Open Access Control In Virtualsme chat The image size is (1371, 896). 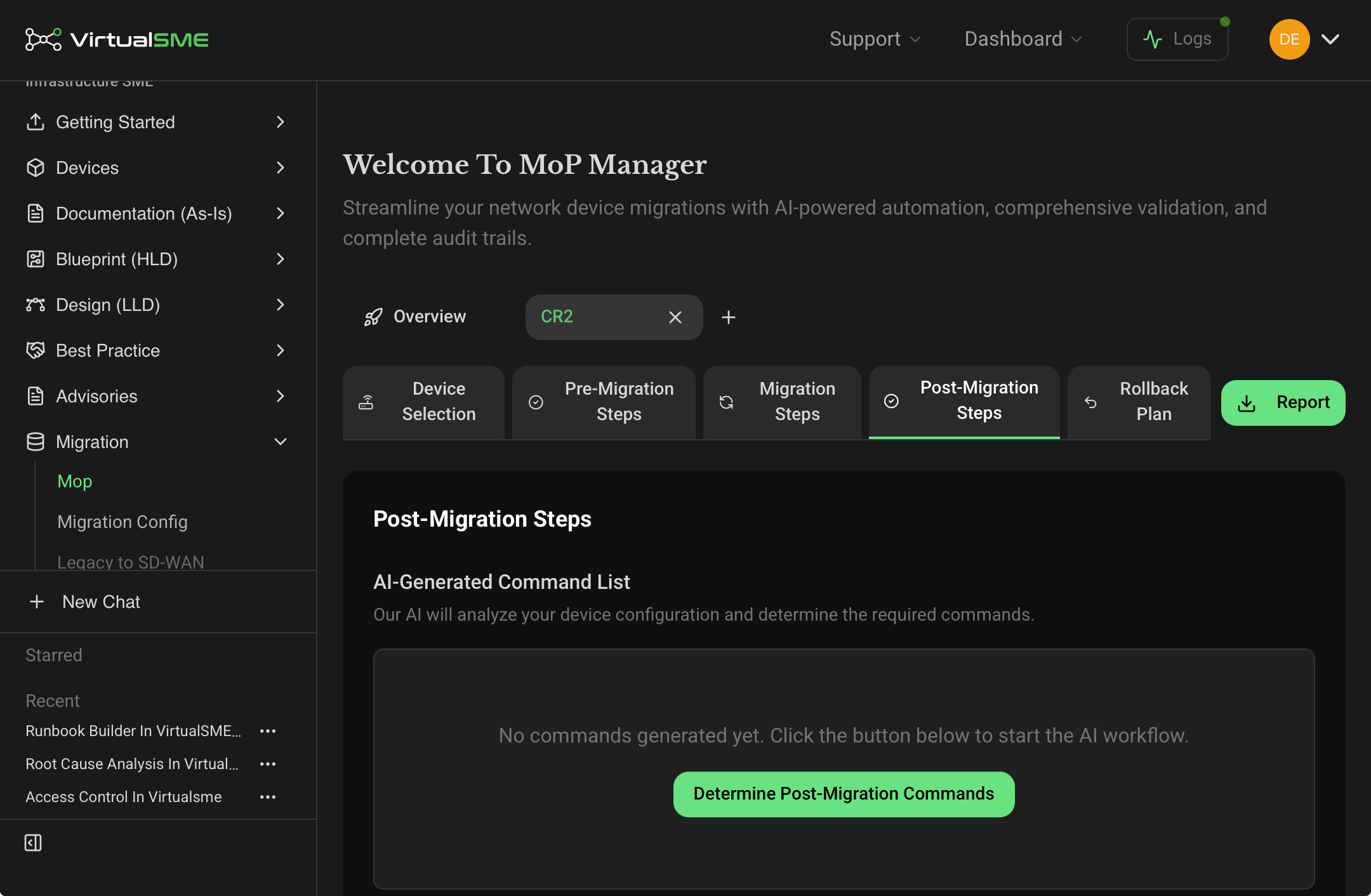pos(124,797)
